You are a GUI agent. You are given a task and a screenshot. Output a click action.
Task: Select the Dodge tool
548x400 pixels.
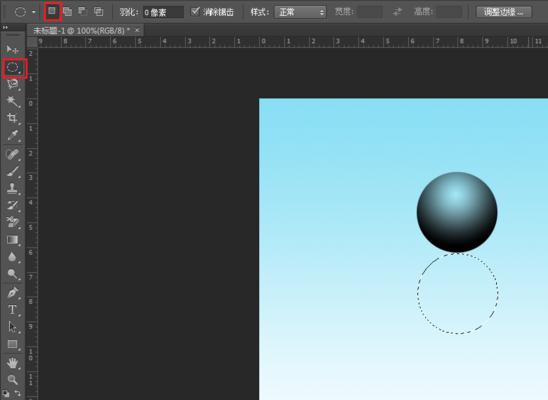13,274
